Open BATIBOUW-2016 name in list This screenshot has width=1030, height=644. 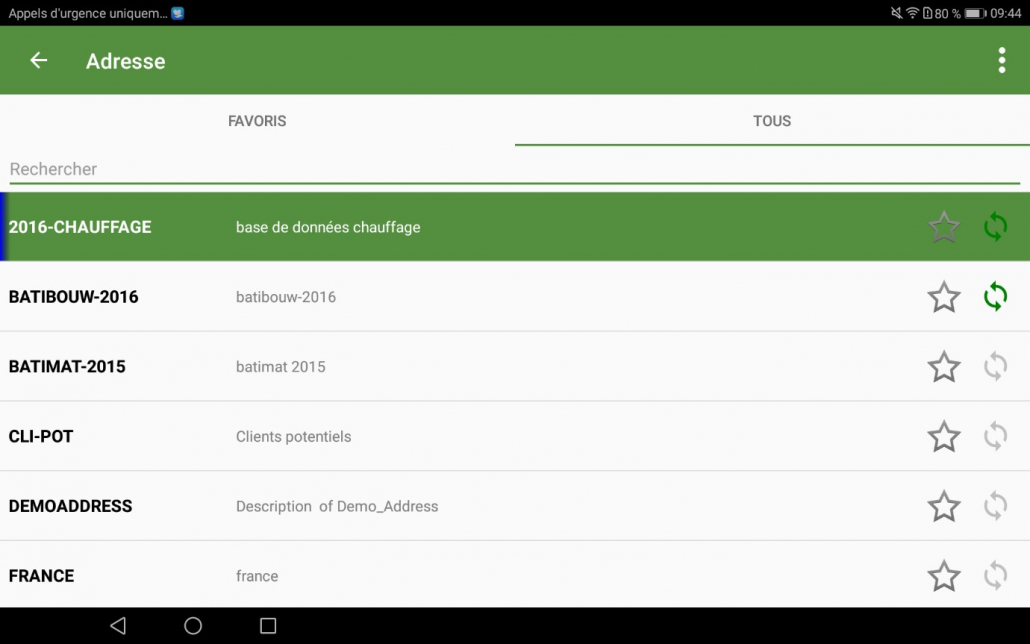(x=74, y=297)
